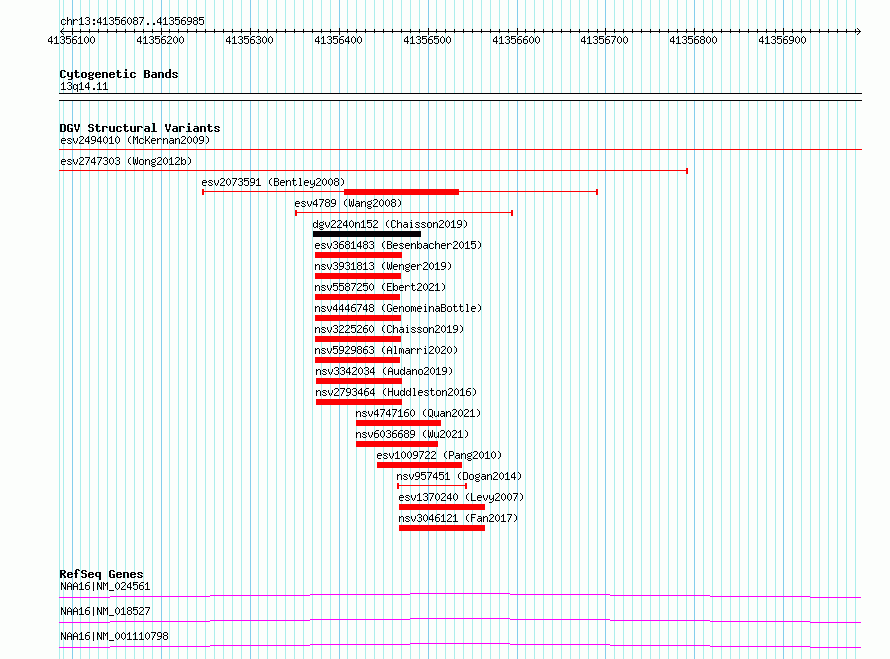Click the thick red esv2073591 bar
Screen dimensions: 890x659
tap(401, 192)
